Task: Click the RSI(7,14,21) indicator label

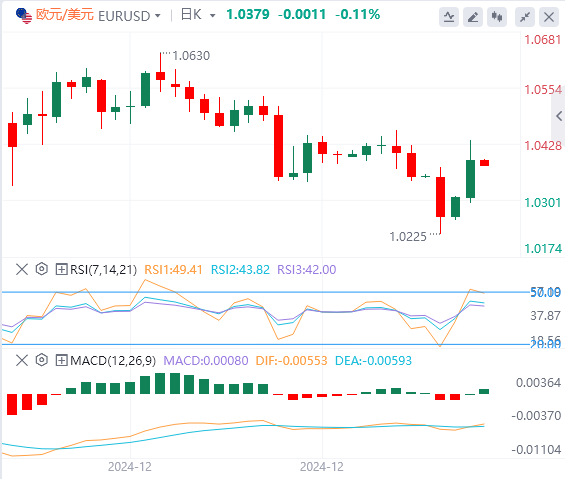Action: pos(103,270)
